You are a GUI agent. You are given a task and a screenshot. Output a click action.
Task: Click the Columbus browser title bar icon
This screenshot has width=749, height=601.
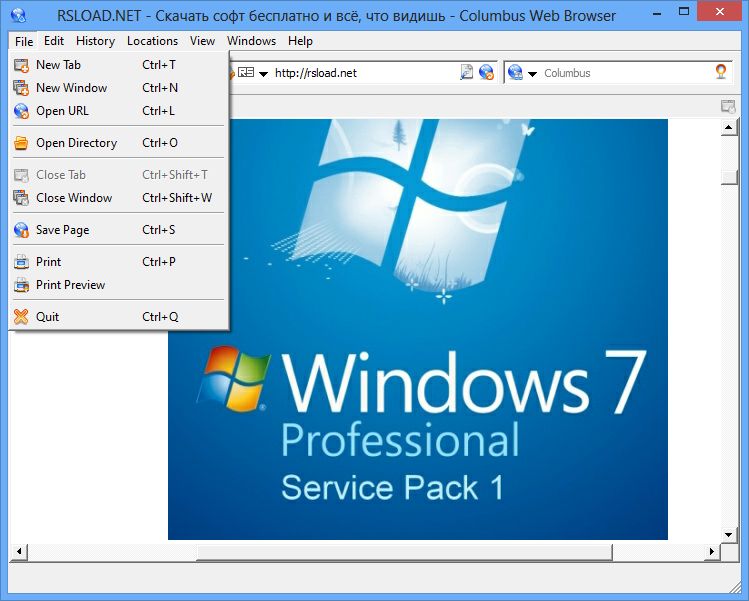coord(18,15)
